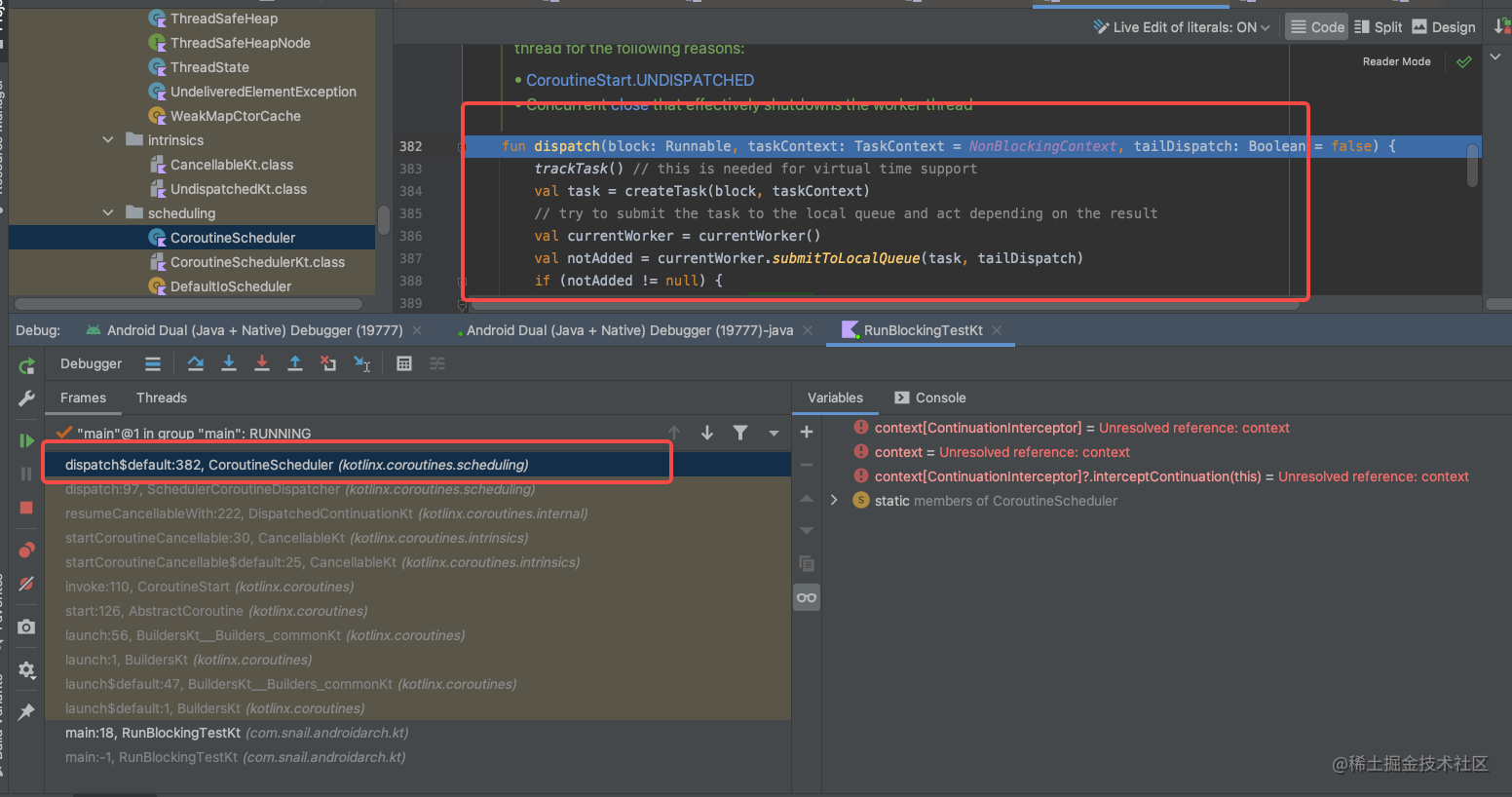Switch to the Threads tab

(x=162, y=398)
